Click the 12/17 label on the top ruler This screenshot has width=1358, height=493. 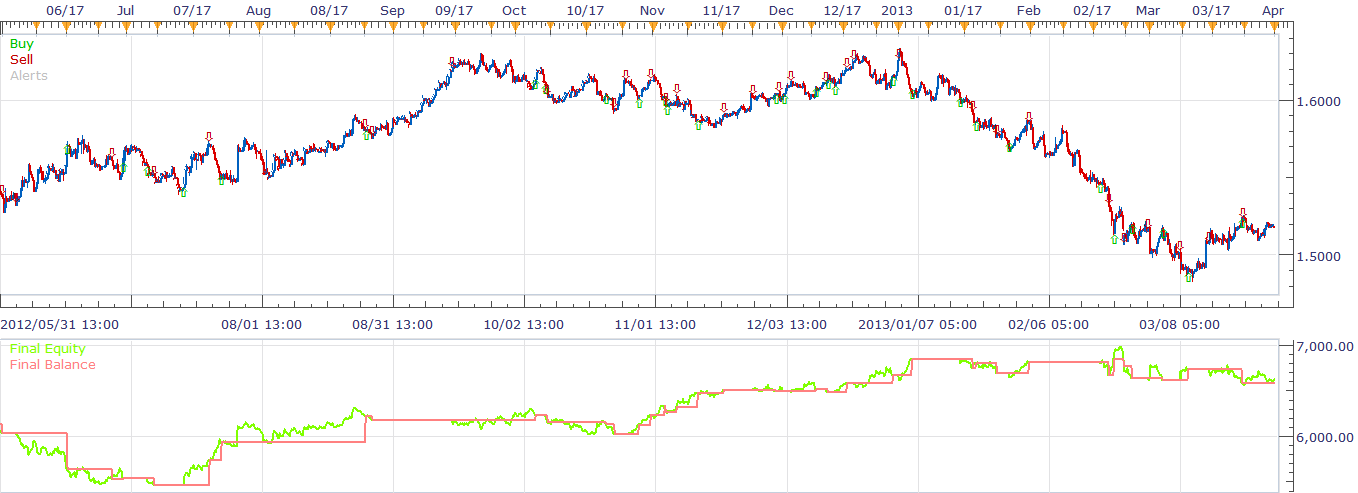842,9
